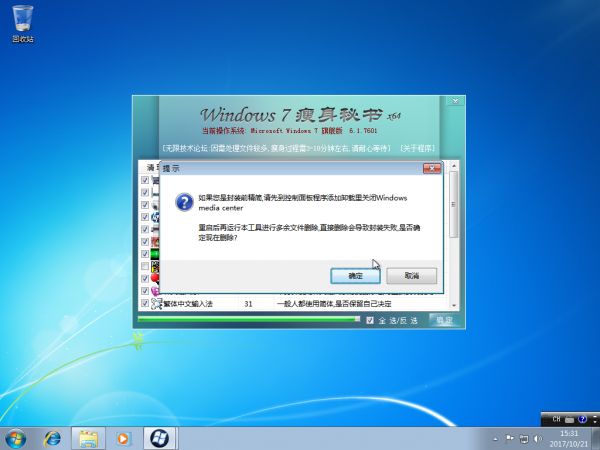
Task: Open the Action Center flag icon in the tray
Action: click(510, 439)
